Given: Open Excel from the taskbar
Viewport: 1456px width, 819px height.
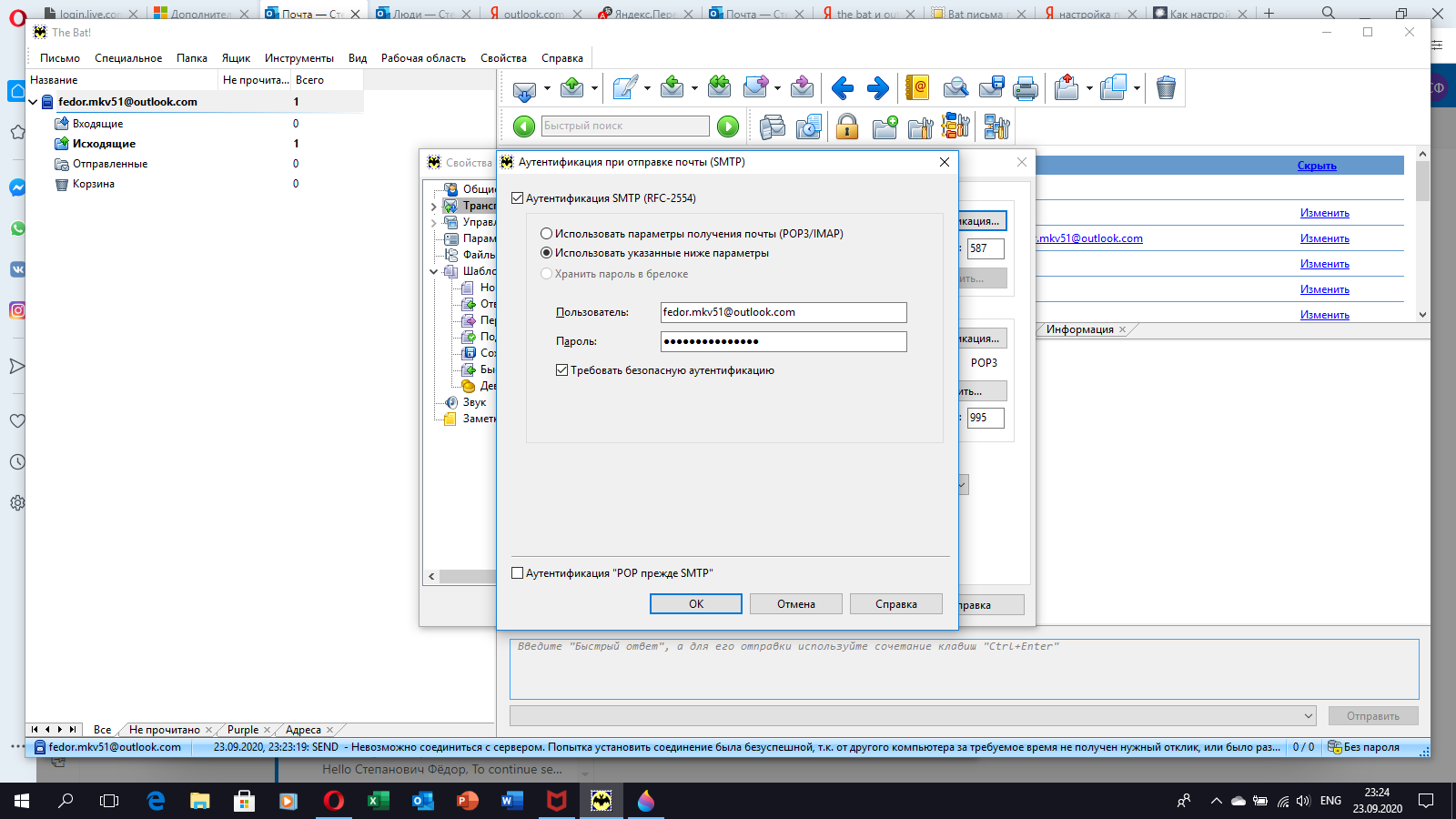Looking at the screenshot, I should point(378,801).
